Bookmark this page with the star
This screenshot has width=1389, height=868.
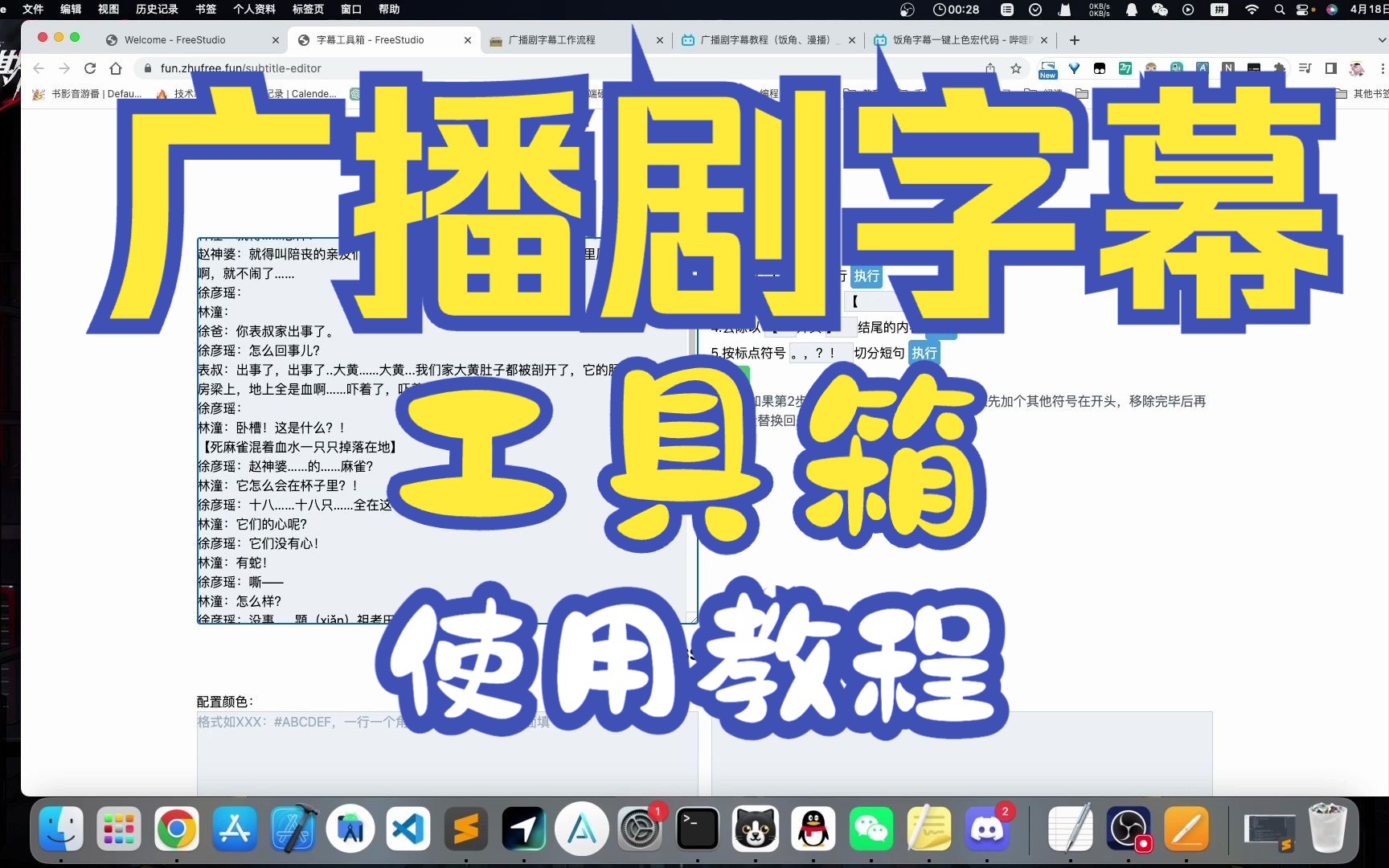click(1016, 68)
